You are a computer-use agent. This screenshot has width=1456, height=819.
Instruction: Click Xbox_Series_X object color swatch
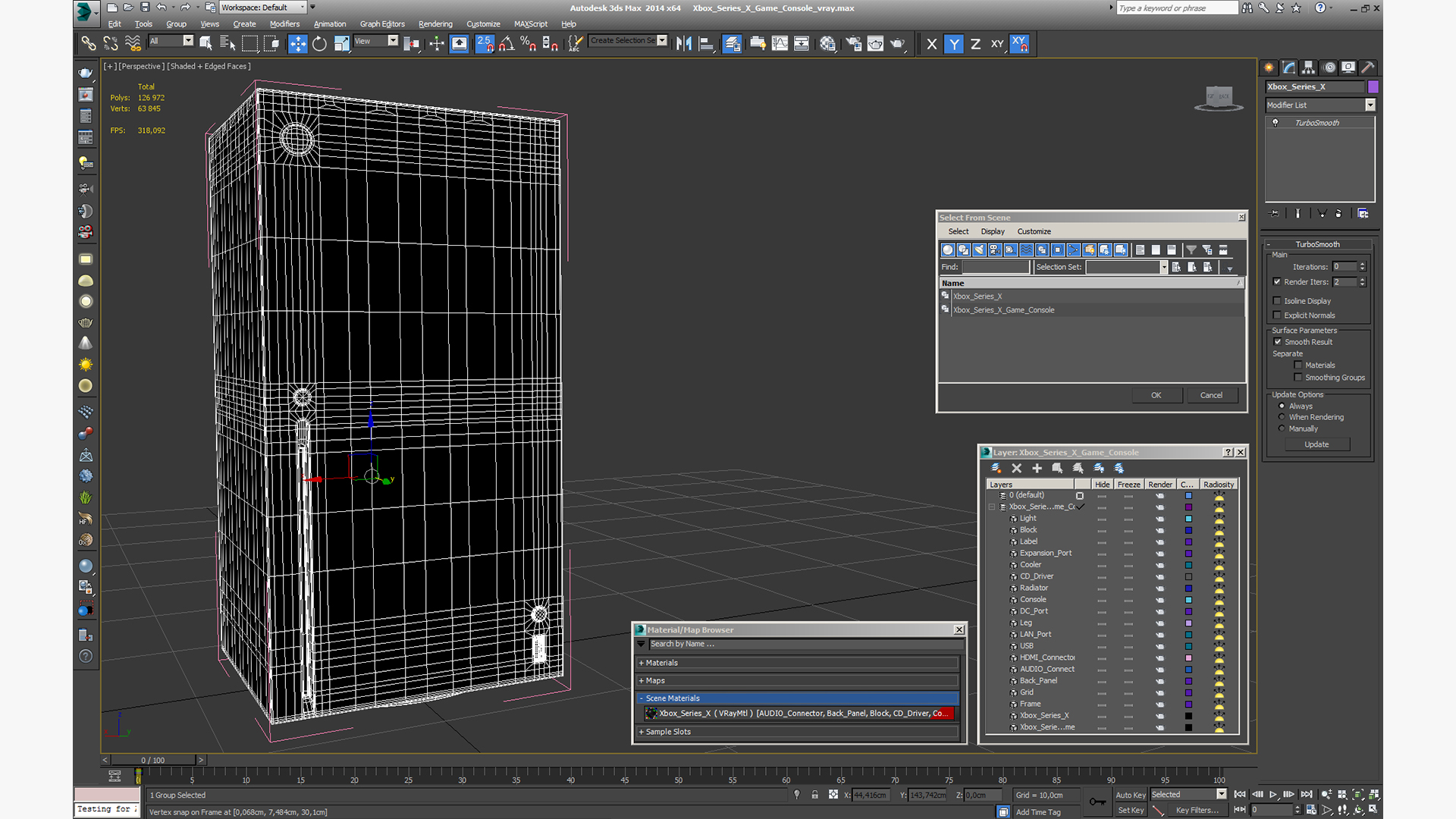coord(1373,86)
